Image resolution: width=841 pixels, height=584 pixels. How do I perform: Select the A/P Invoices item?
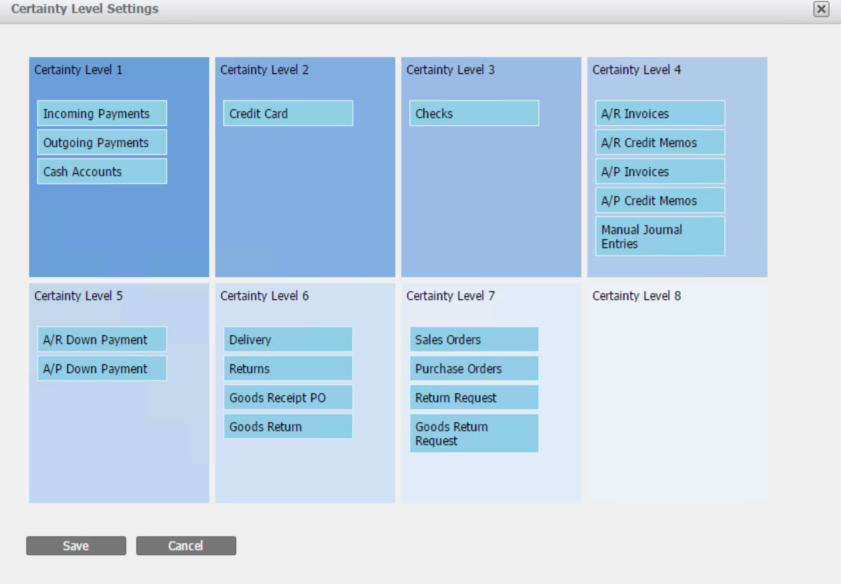[x=660, y=172]
